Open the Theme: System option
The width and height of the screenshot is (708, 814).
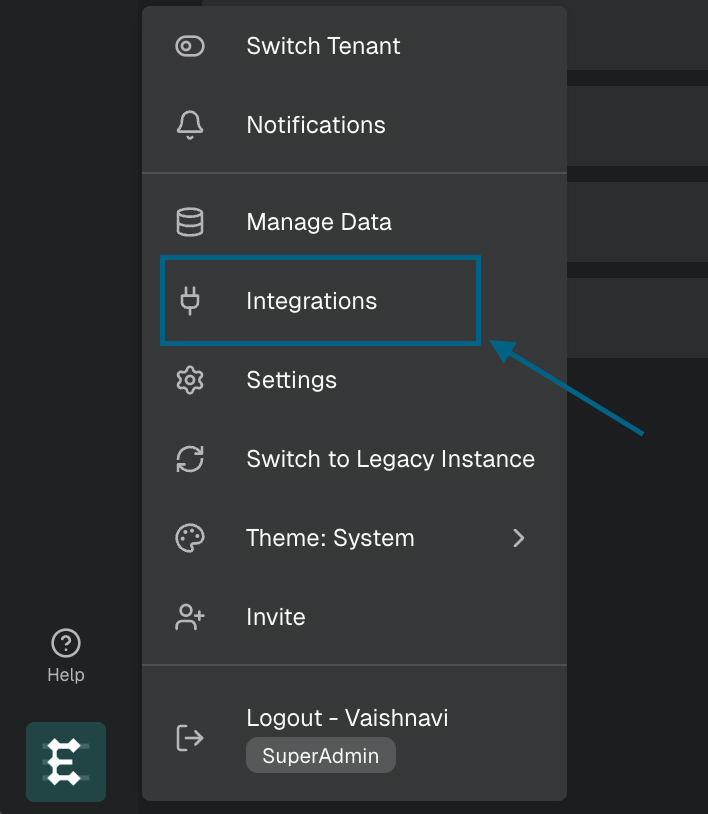click(355, 538)
